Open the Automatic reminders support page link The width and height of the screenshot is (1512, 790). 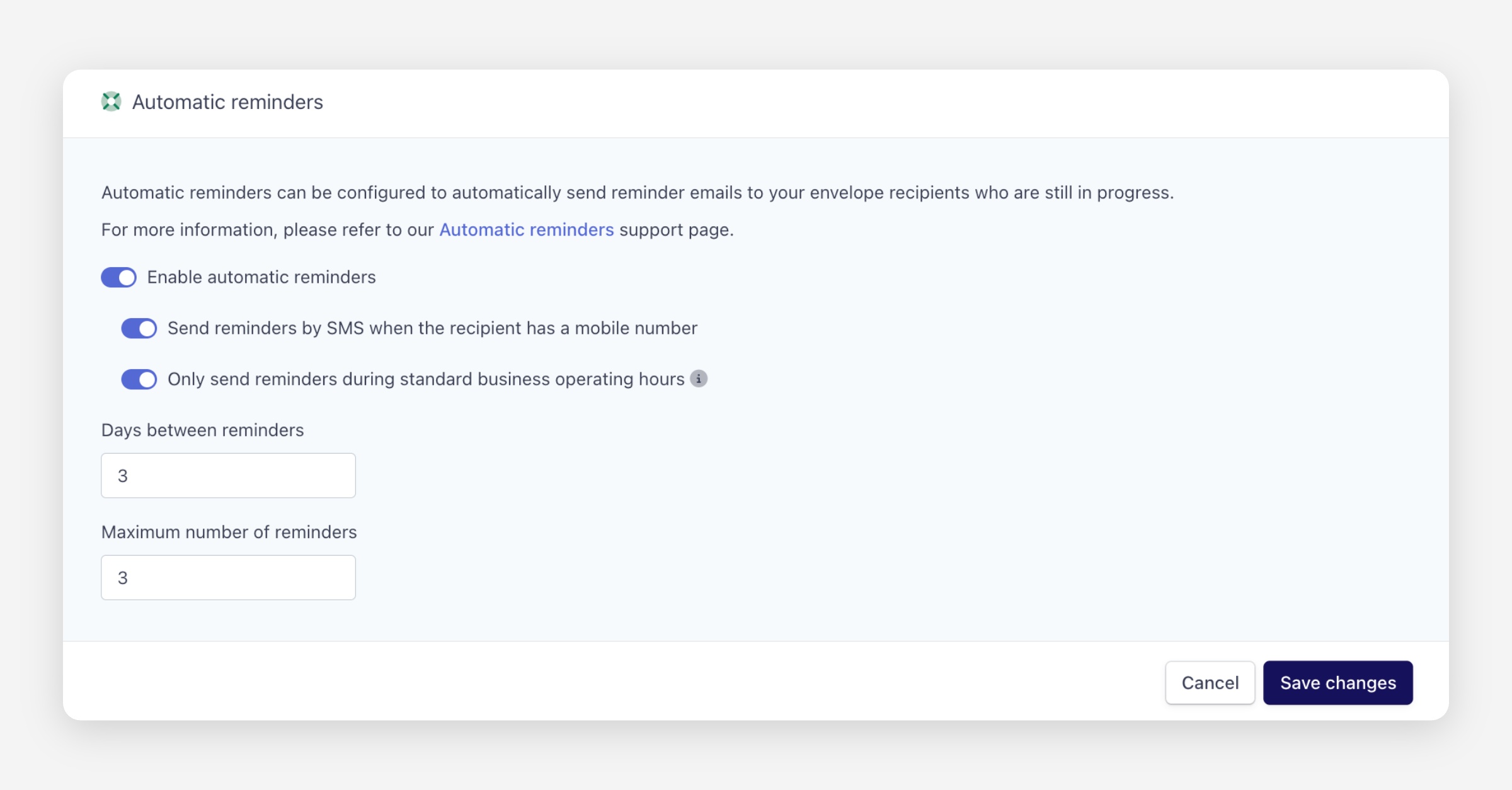(x=526, y=230)
